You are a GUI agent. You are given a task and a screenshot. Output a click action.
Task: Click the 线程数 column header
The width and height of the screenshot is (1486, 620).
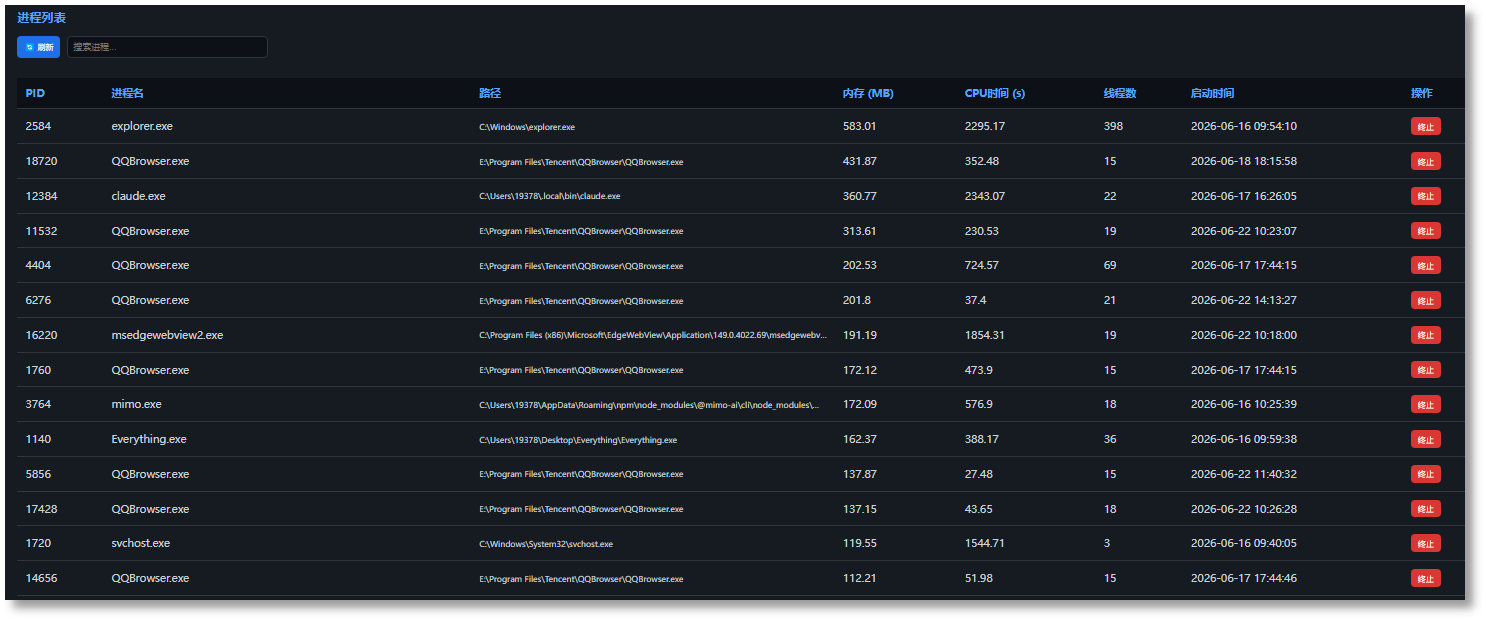1120,93
